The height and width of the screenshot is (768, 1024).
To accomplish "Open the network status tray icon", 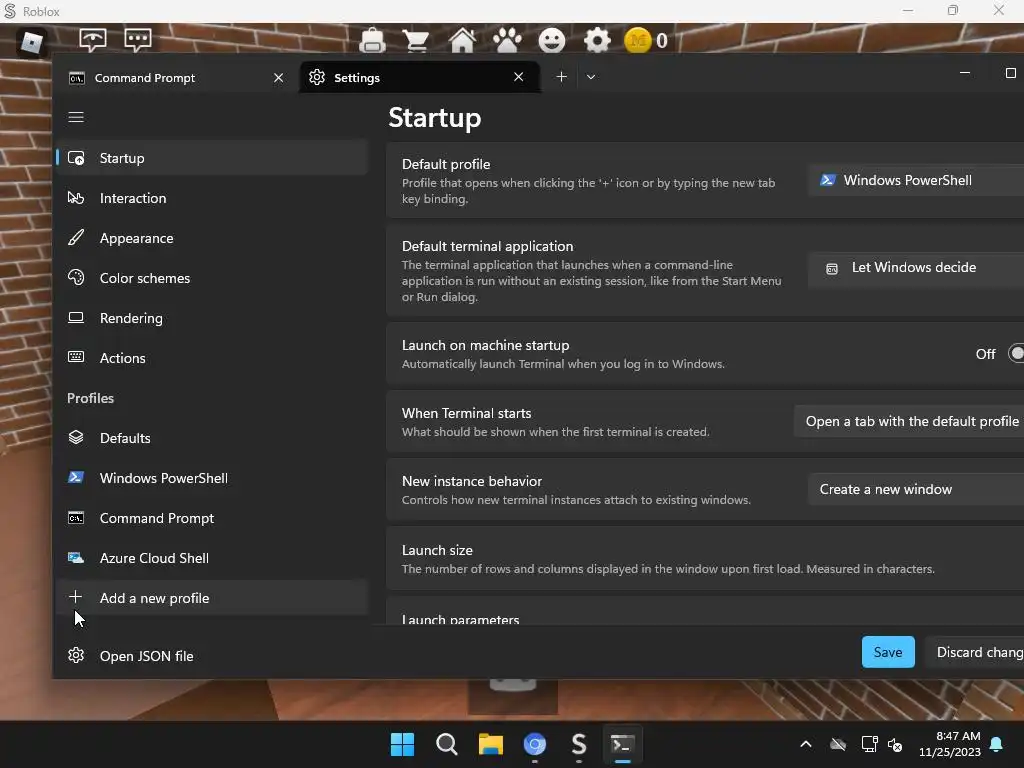I will click(869, 744).
